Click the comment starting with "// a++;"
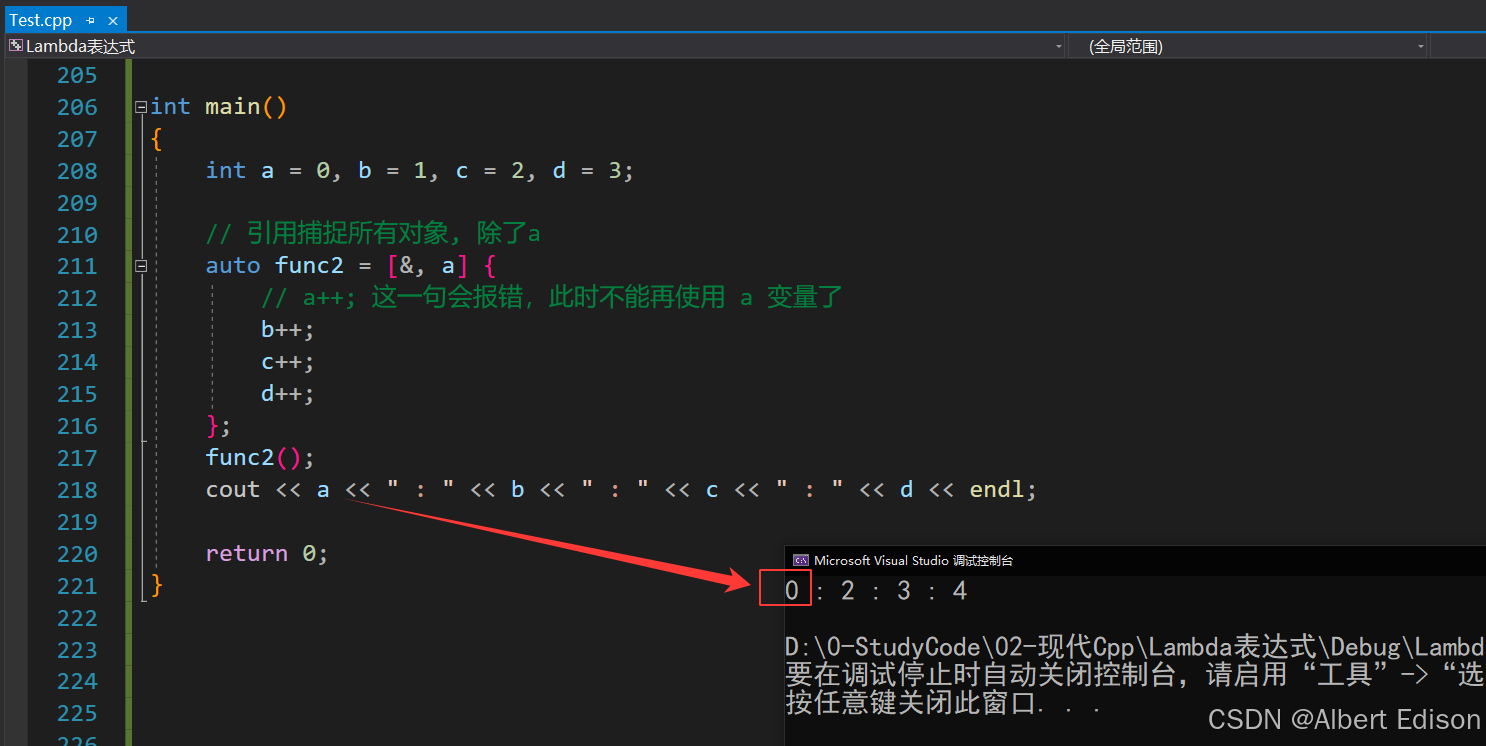Screen dimensions: 1486x746 [x=552, y=298]
